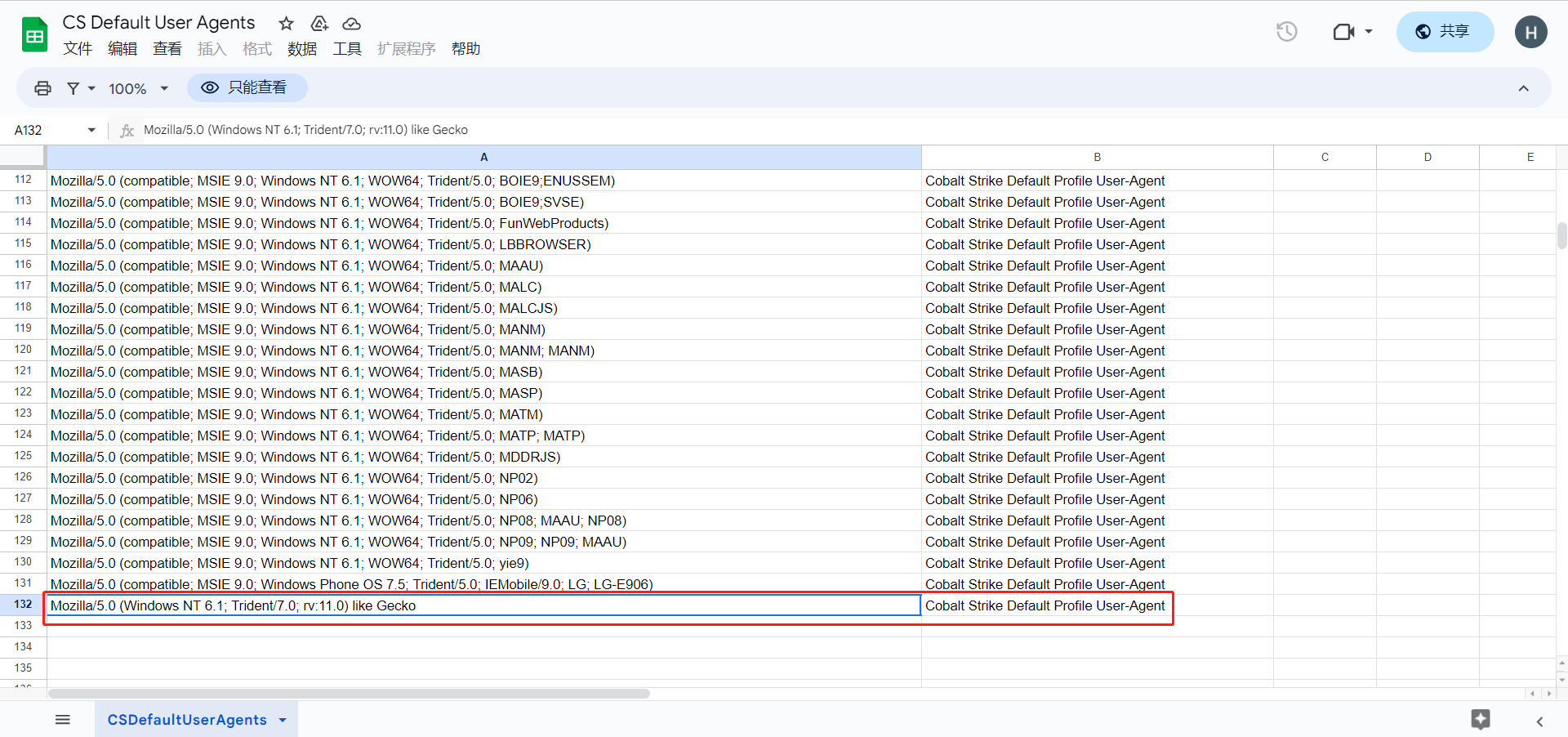Viewport: 1568px width, 737px height.
Task: Open the 文件 menu
Action: click(78, 49)
